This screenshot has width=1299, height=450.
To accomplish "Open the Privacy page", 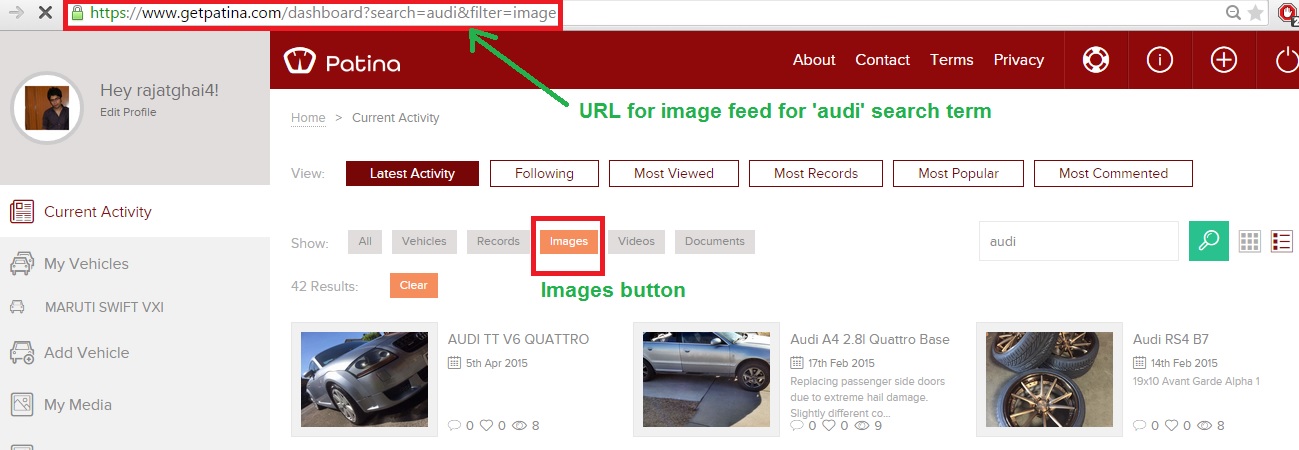I will [1019, 60].
